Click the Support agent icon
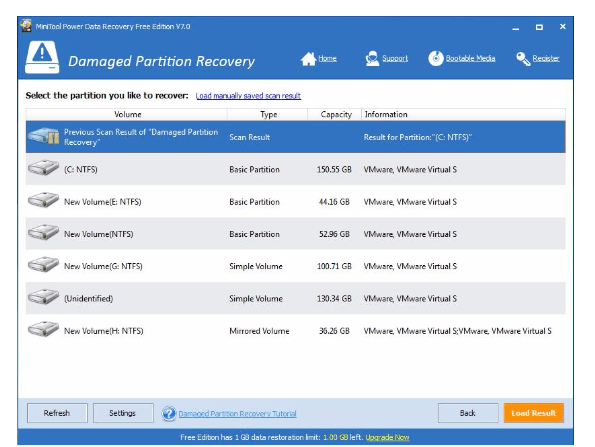This screenshot has width=595, height=447. coord(372,58)
